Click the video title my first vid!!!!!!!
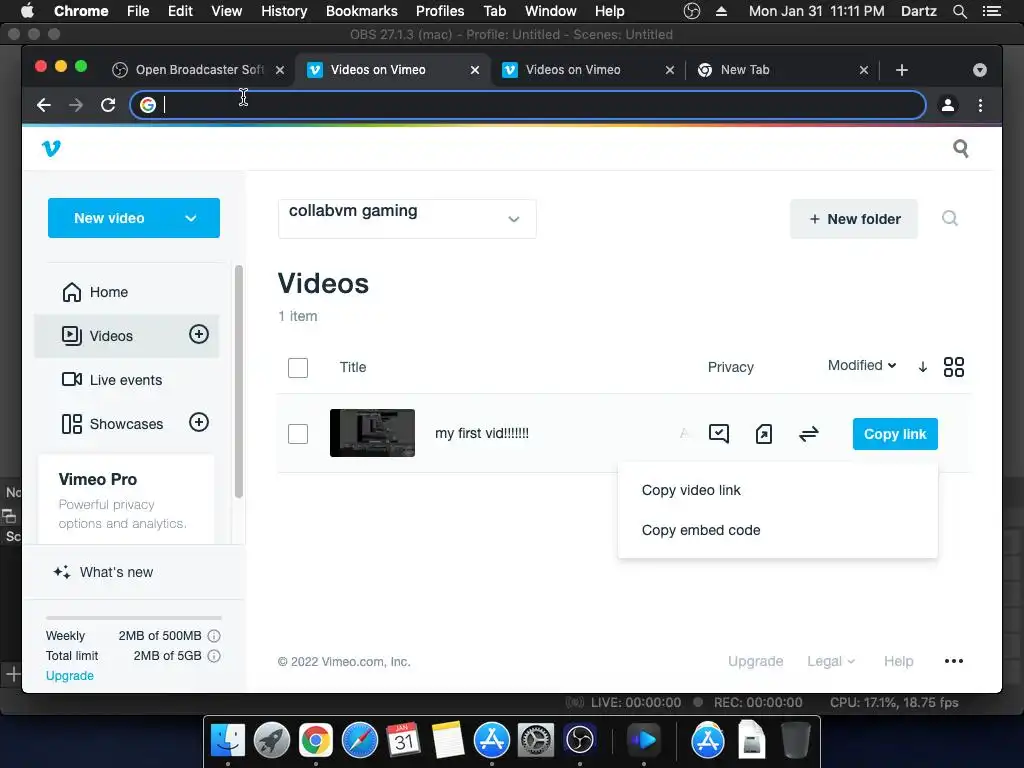The height and width of the screenshot is (768, 1024). [482, 433]
